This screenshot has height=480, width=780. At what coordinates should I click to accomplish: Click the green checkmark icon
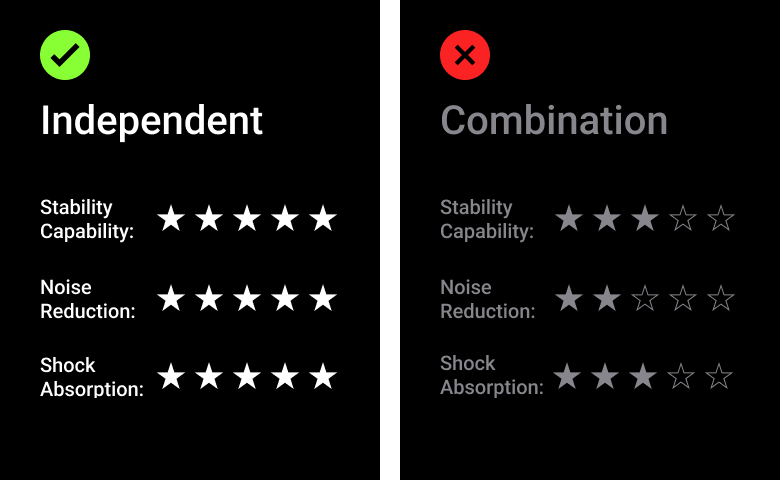[x=65, y=55]
